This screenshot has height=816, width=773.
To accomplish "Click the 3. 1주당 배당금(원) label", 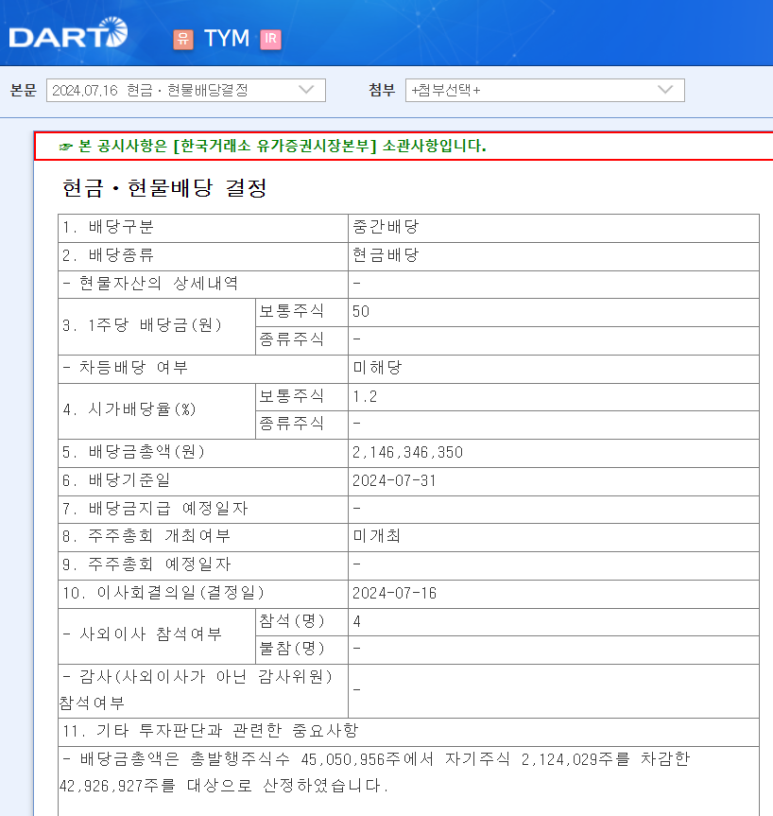I will coord(142,325).
